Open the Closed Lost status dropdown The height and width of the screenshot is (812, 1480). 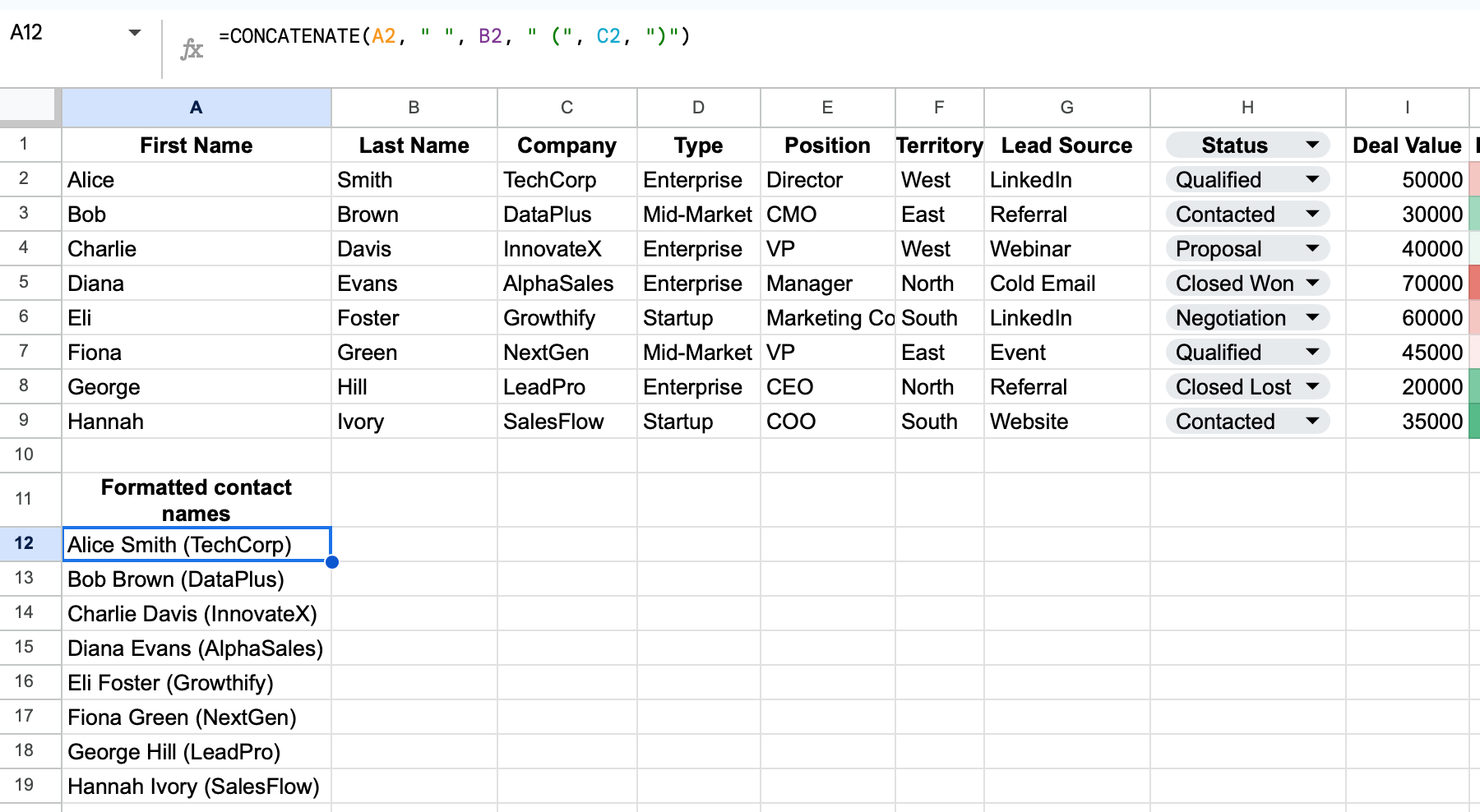pyautogui.click(x=1312, y=387)
